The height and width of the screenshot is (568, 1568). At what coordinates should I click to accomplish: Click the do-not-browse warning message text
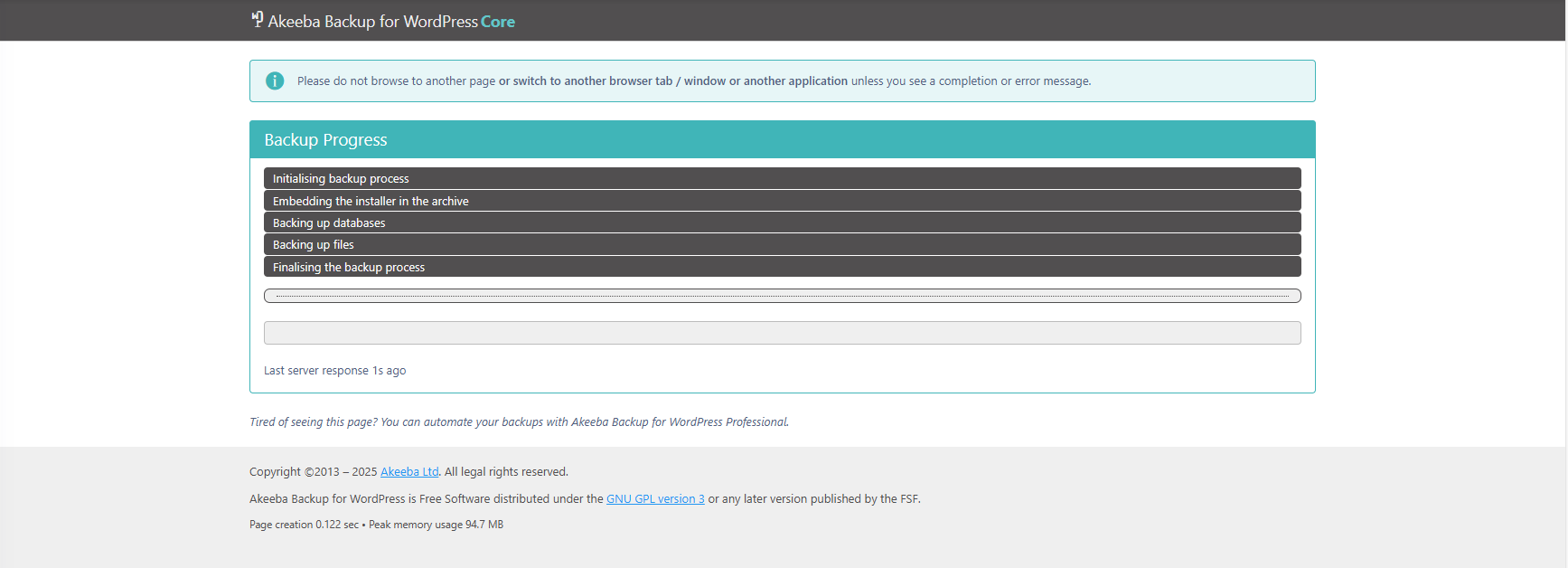693,81
